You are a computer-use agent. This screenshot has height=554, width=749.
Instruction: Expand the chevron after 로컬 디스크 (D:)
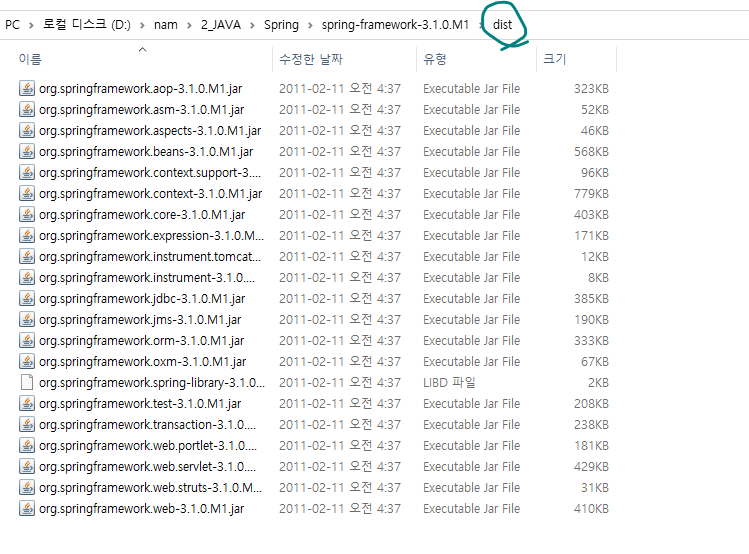coord(142,25)
